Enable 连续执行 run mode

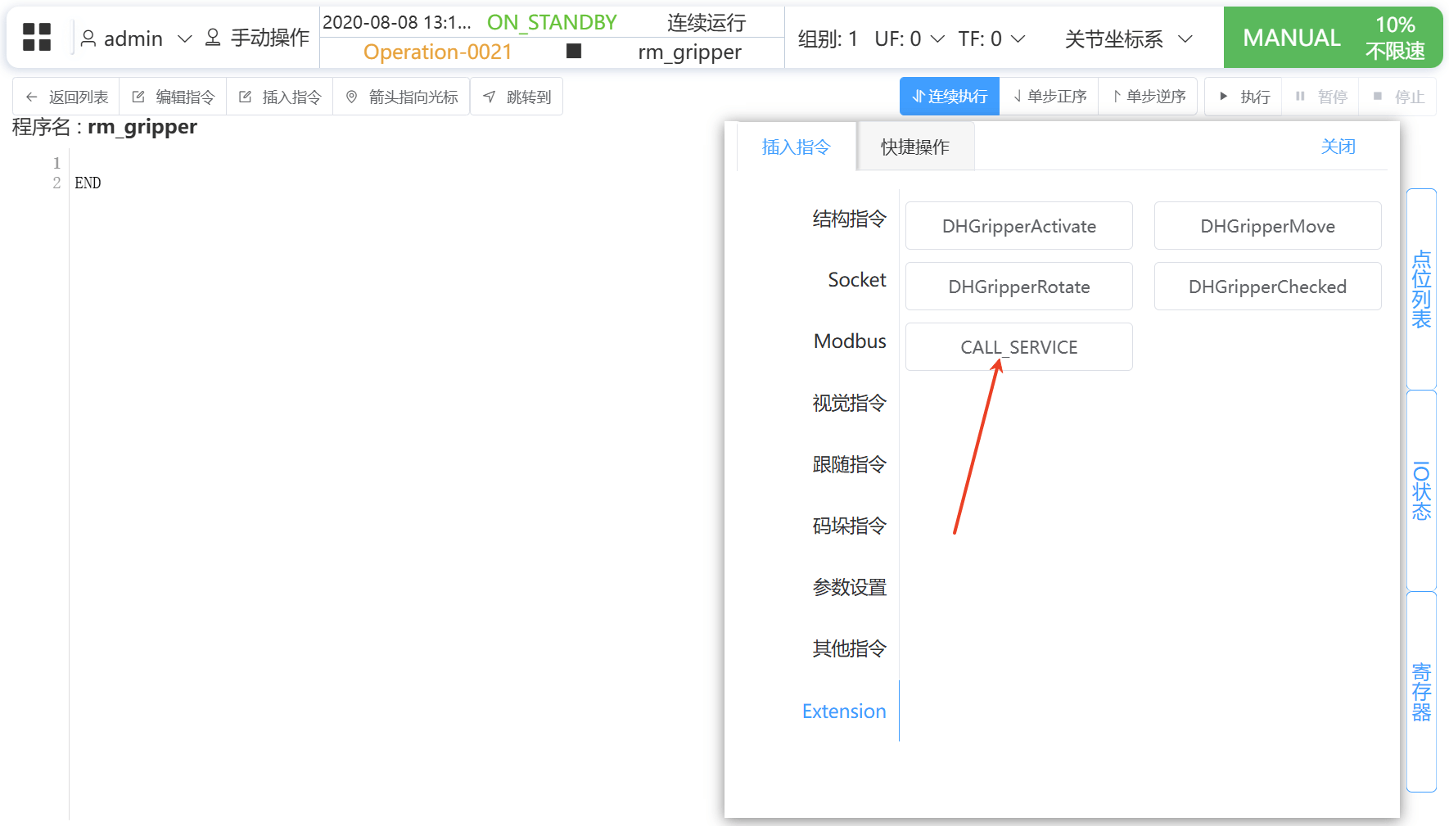pyautogui.click(x=950, y=97)
